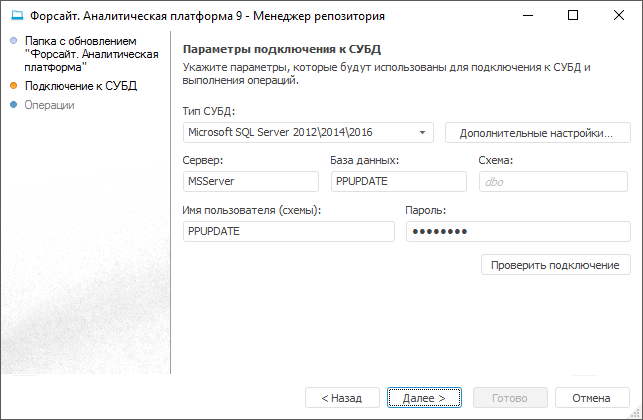Open the 'Тип СУБД' dropdown arrow
This screenshot has width=643, height=420.
tap(423, 132)
